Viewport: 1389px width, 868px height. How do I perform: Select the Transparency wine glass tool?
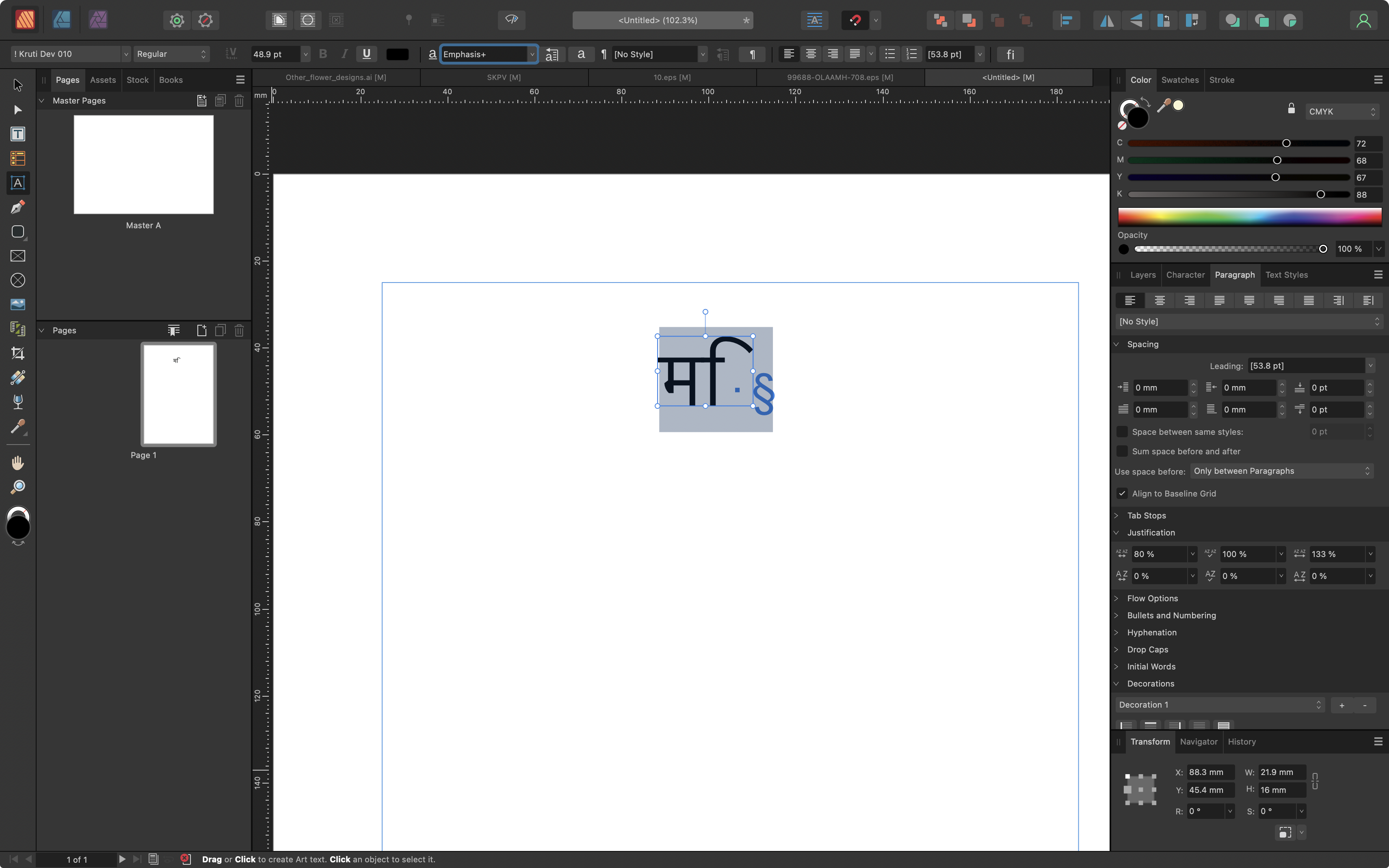(x=18, y=402)
